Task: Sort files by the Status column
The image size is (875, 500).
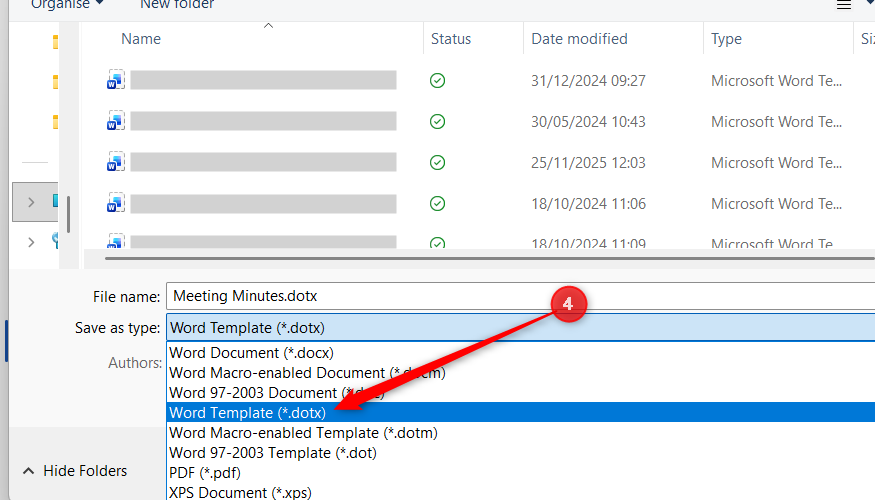Action: point(451,39)
